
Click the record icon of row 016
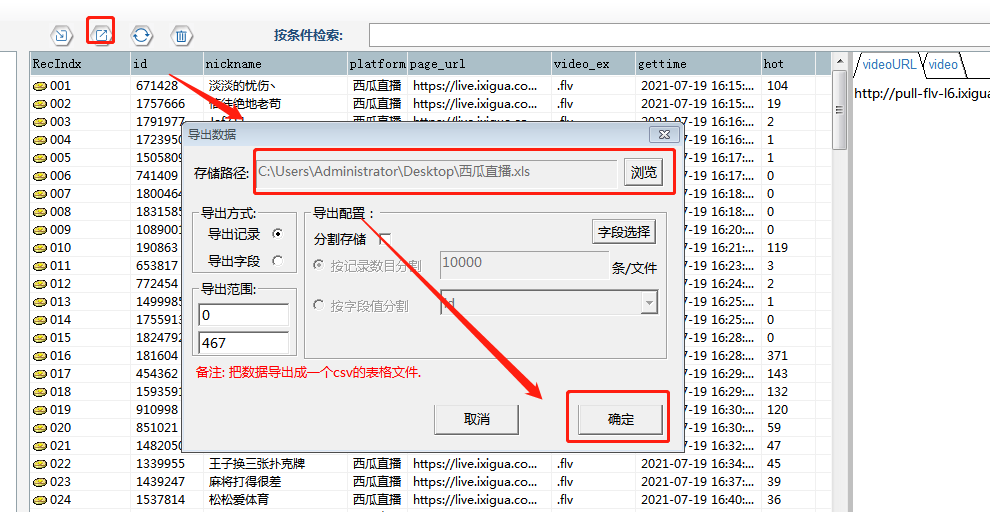[40, 355]
